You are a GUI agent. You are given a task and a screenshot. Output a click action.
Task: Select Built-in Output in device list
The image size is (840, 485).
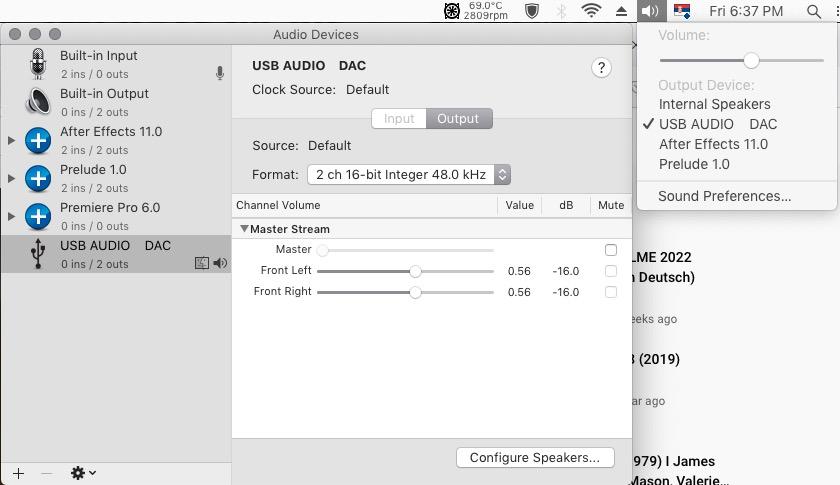[x=116, y=102]
